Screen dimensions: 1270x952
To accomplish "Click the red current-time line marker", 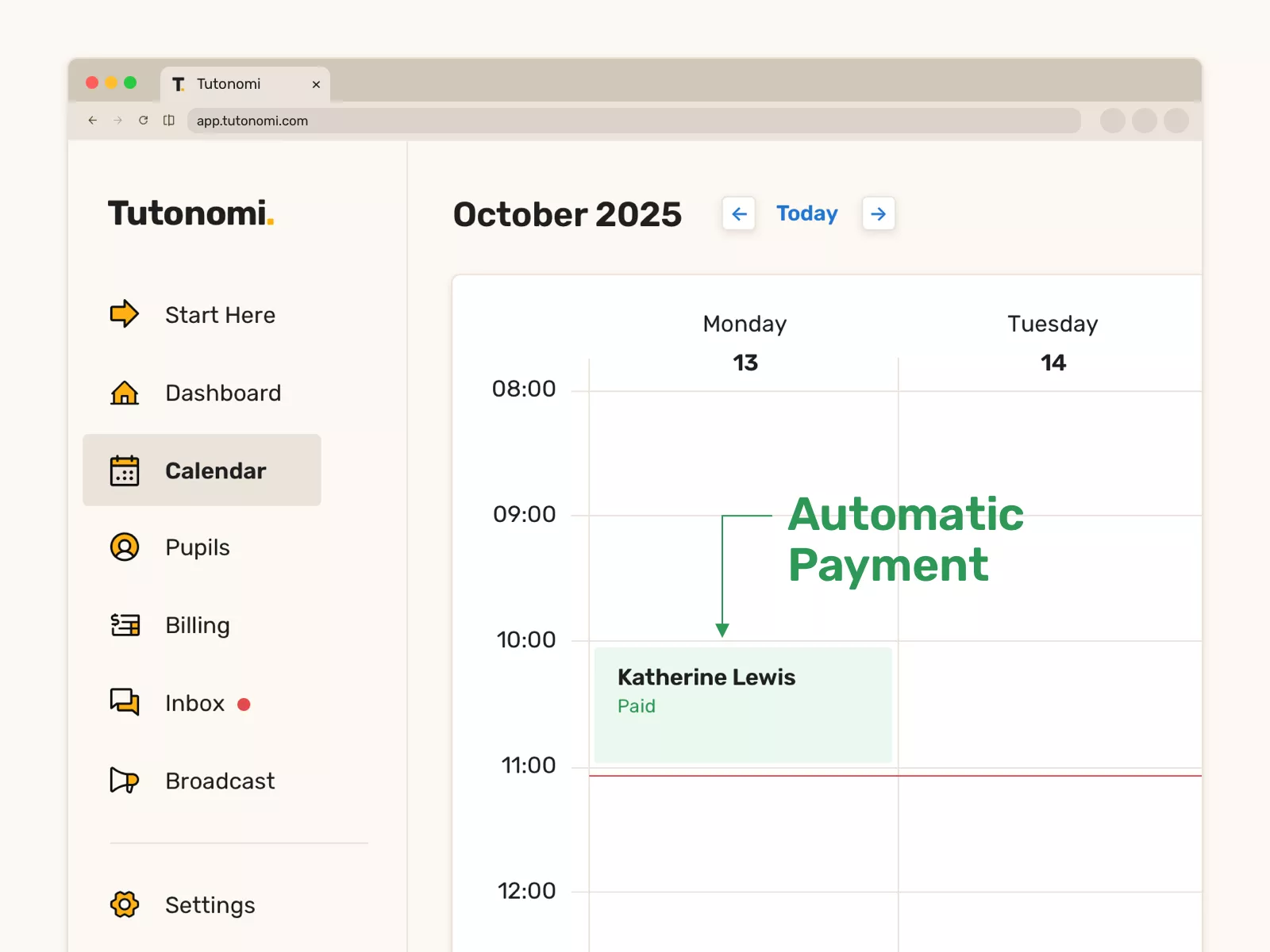I will [895, 776].
